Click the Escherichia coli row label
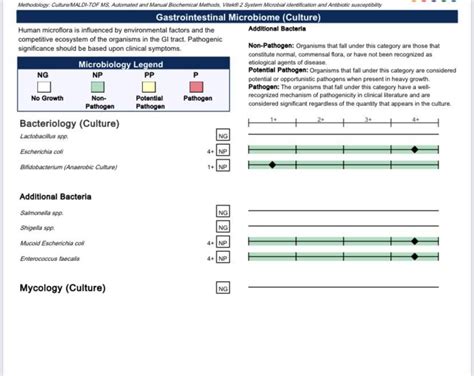 point(41,152)
